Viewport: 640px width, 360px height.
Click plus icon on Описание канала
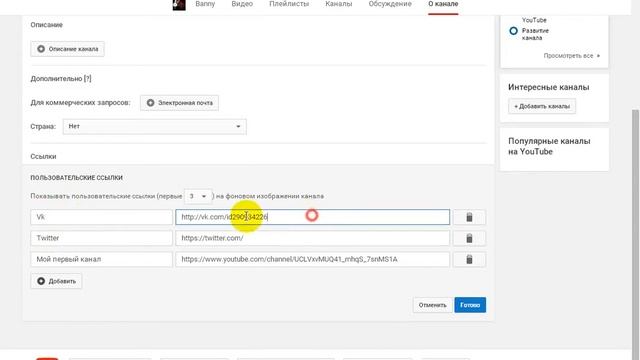[x=41, y=49]
